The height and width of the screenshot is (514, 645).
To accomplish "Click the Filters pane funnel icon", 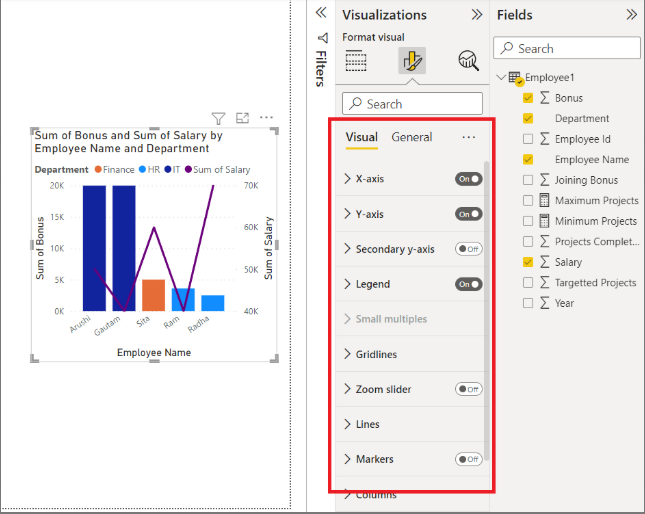I will pyautogui.click(x=323, y=38).
